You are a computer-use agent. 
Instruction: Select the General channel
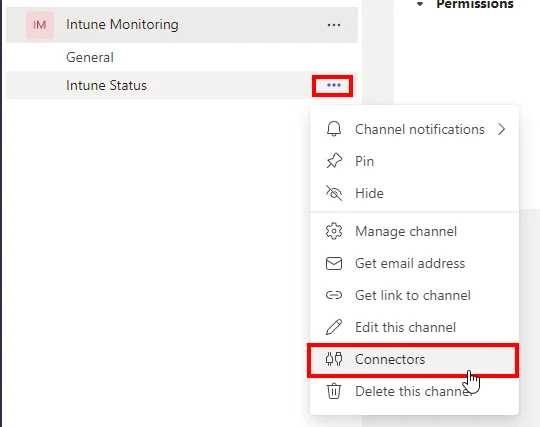point(90,57)
